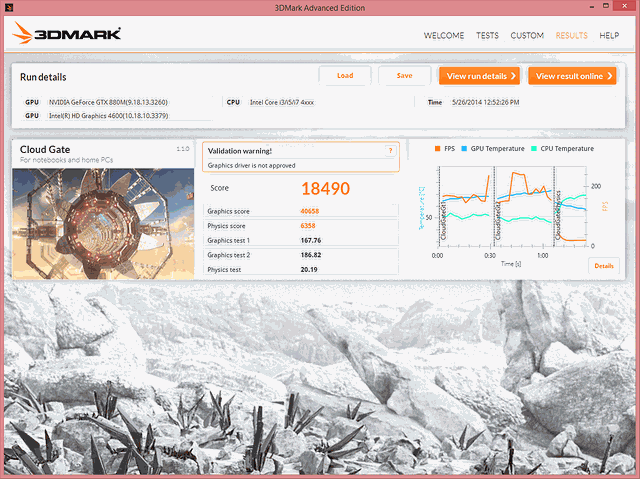Switch to the TESTS tab
This screenshot has width=640, height=479.
(487, 35)
